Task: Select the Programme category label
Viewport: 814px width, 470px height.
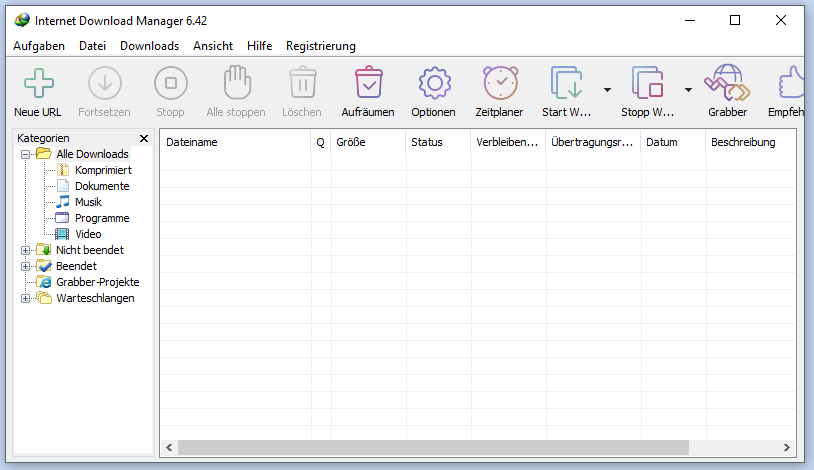Action: pyautogui.click(x=102, y=218)
